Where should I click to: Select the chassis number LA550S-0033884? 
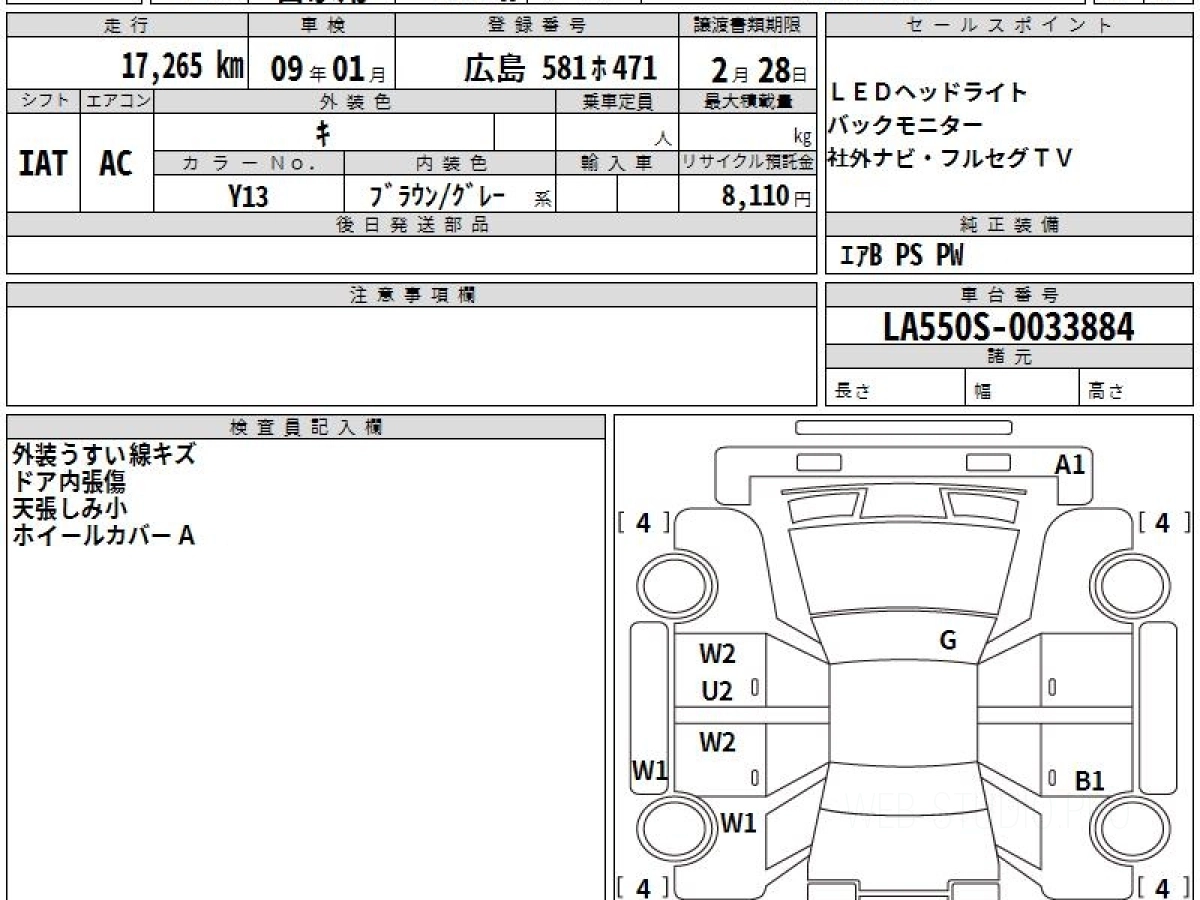click(x=1009, y=326)
